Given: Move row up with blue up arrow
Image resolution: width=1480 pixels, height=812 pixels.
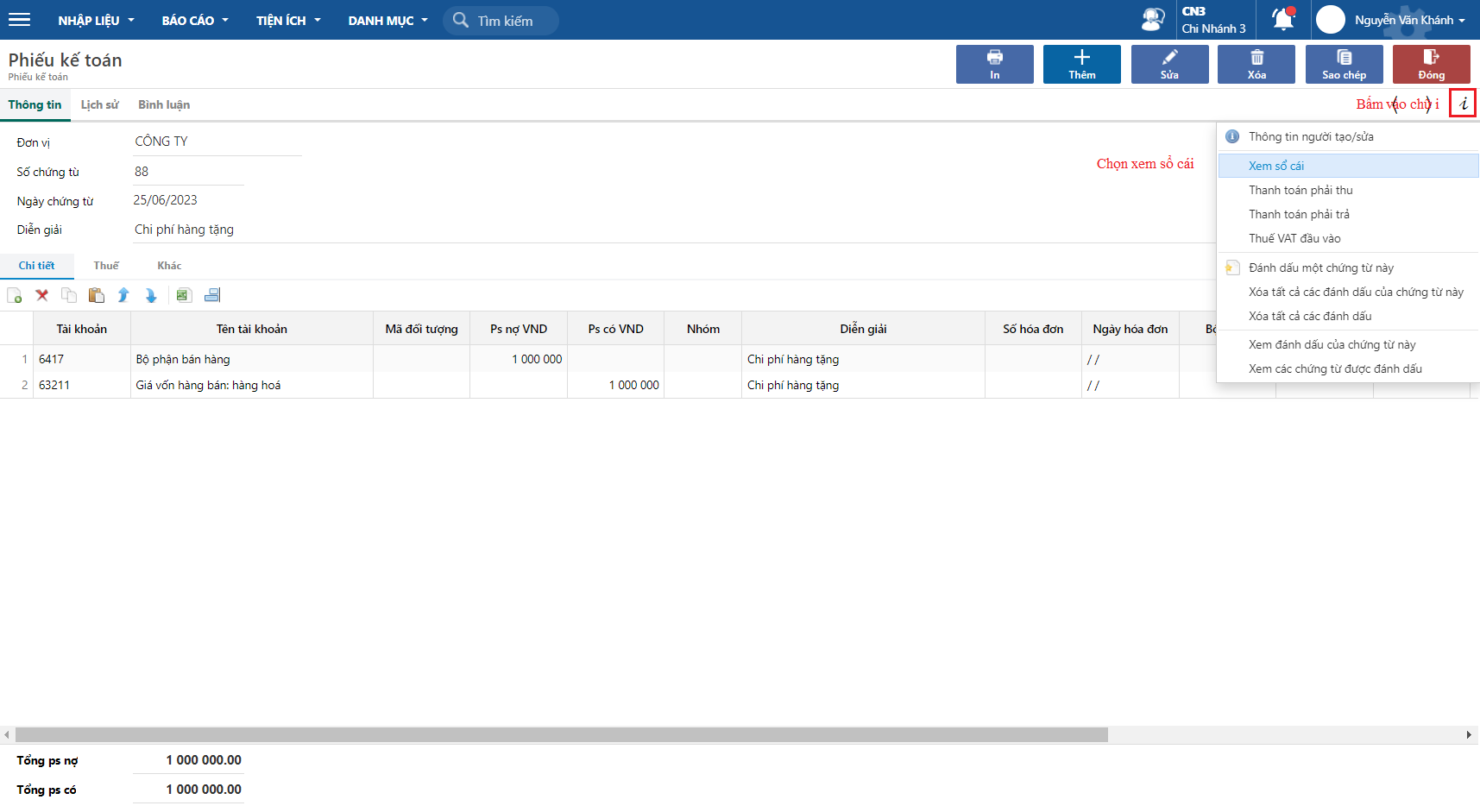Looking at the screenshot, I should 123,295.
